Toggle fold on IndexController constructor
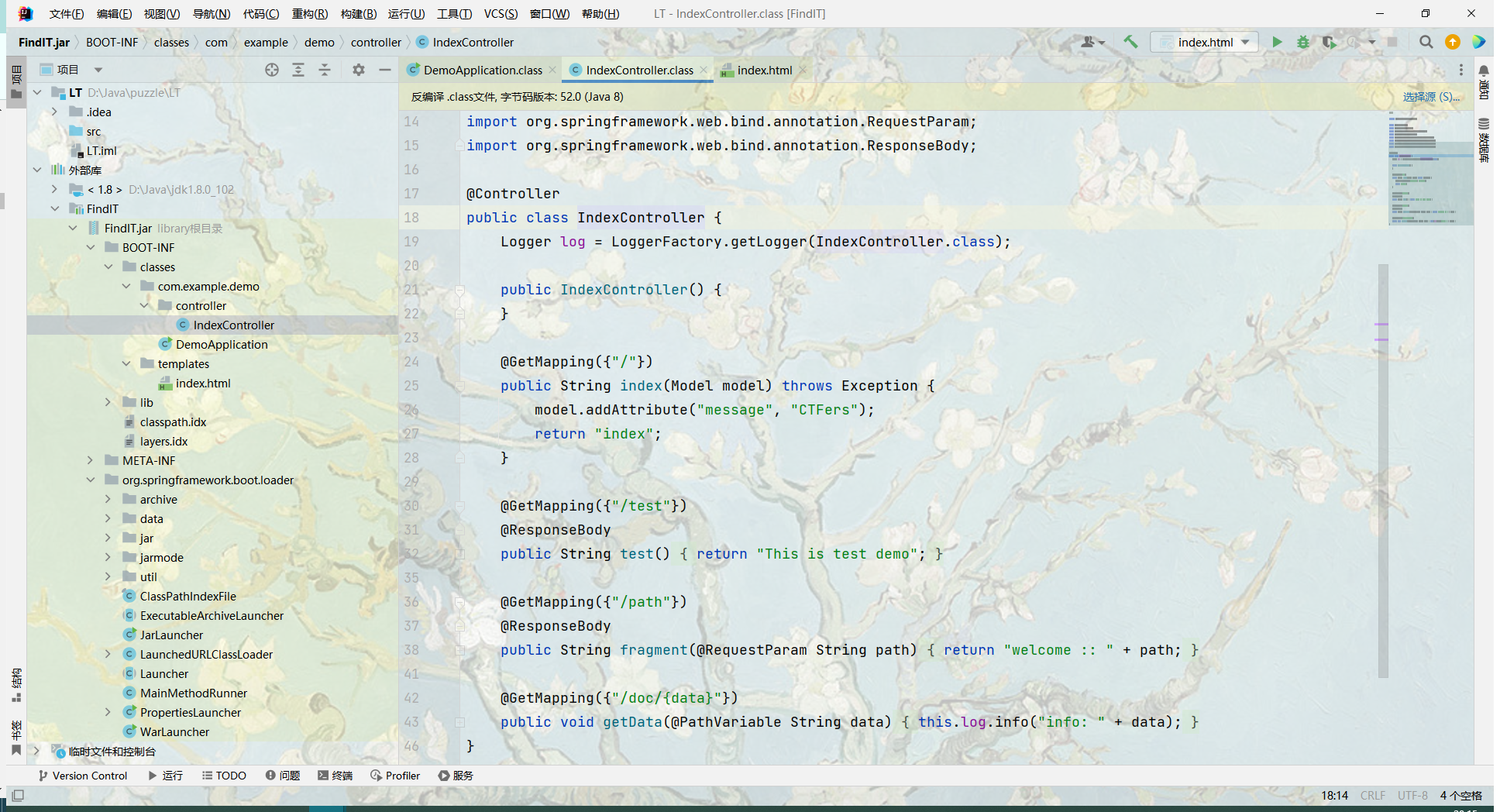This screenshot has height=812, width=1500. point(459,290)
